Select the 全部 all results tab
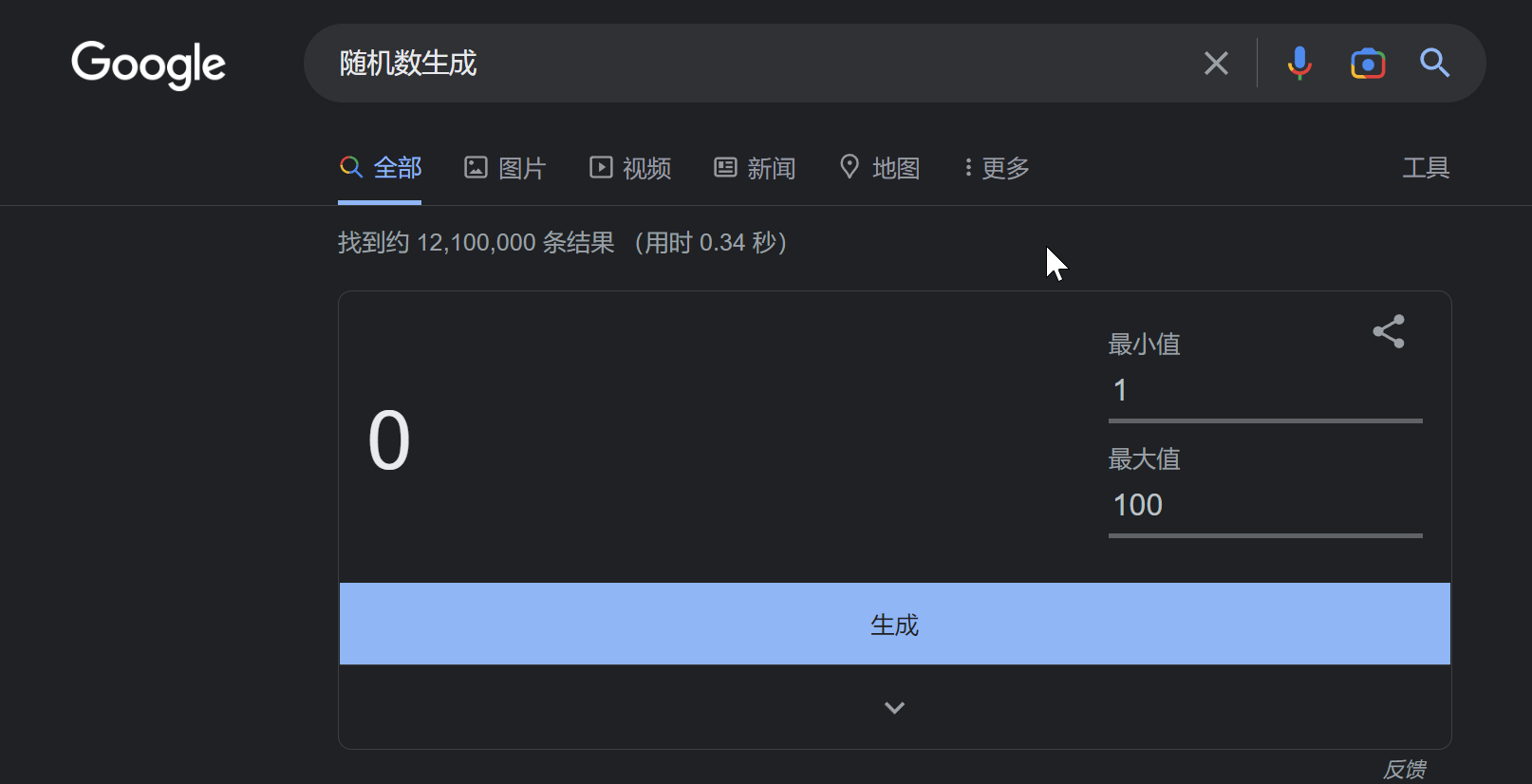Image resolution: width=1532 pixels, height=784 pixels. [381, 168]
